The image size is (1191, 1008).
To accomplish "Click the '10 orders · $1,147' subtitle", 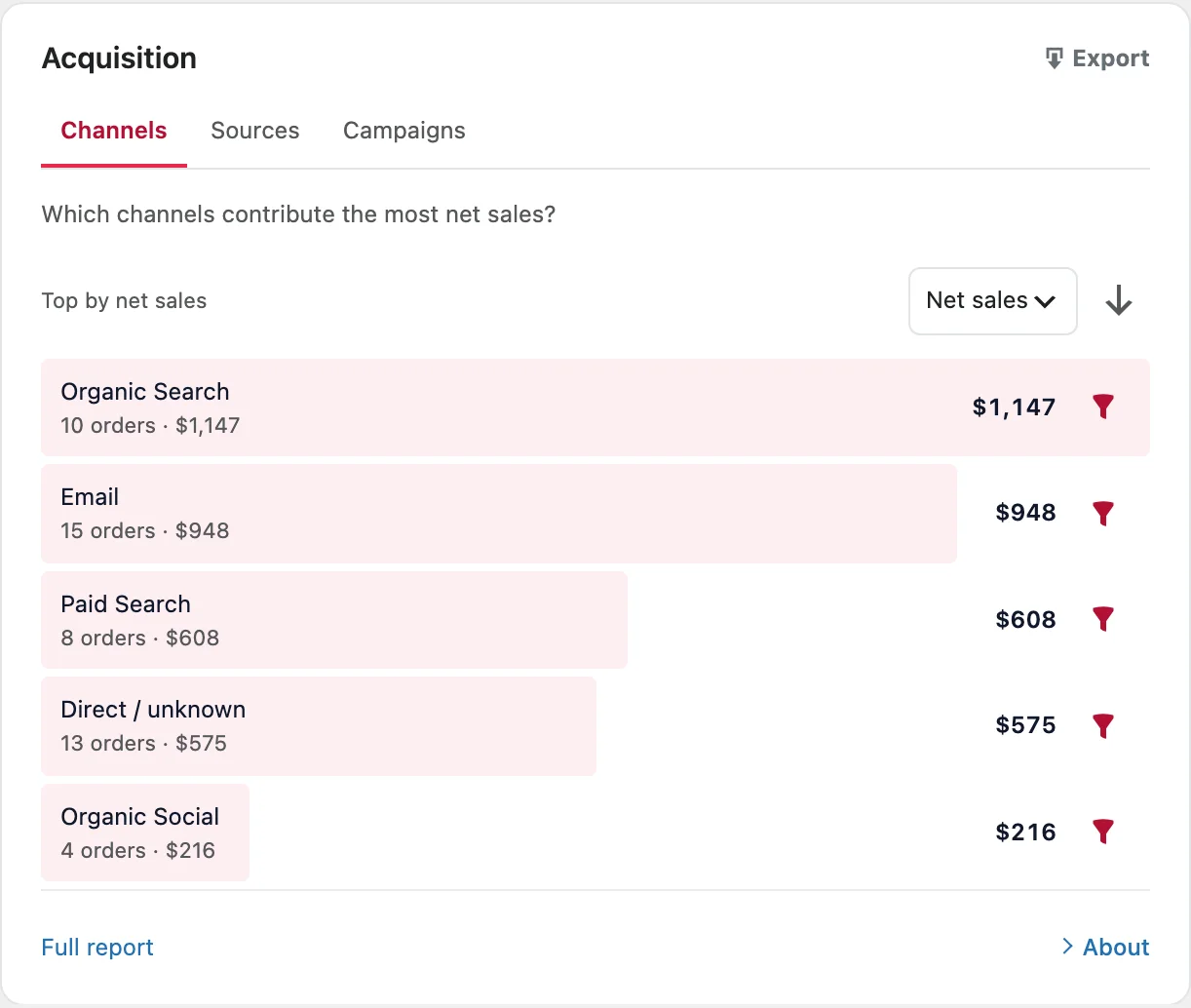I will coord(150,425).
